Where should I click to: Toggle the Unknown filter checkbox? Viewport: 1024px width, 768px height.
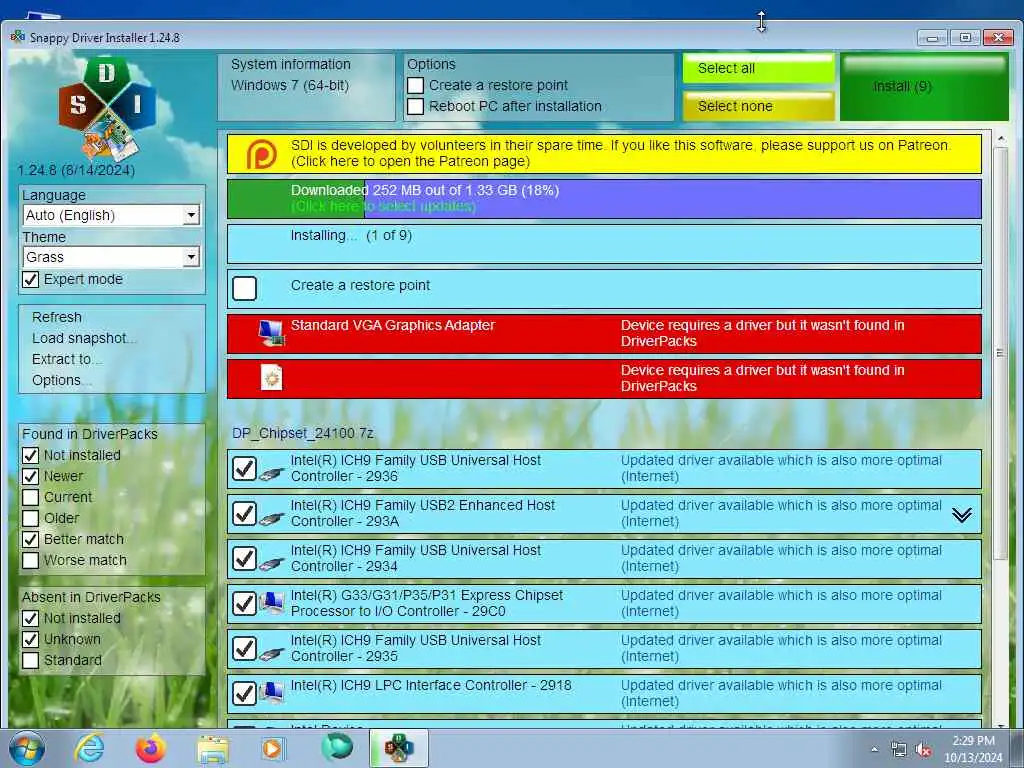[31, 639]
